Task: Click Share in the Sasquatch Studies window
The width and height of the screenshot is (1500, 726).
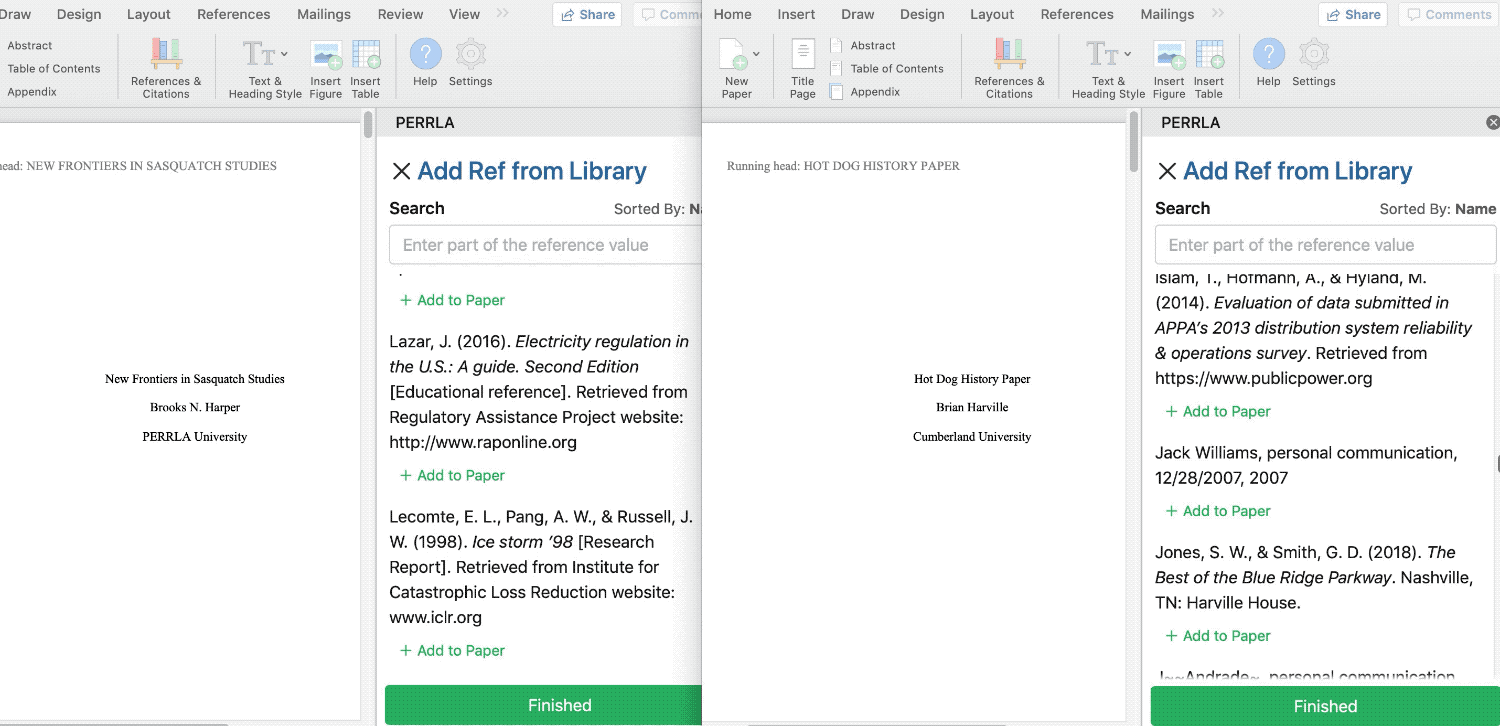Action: pyautogui.click(x=587, y=14)
